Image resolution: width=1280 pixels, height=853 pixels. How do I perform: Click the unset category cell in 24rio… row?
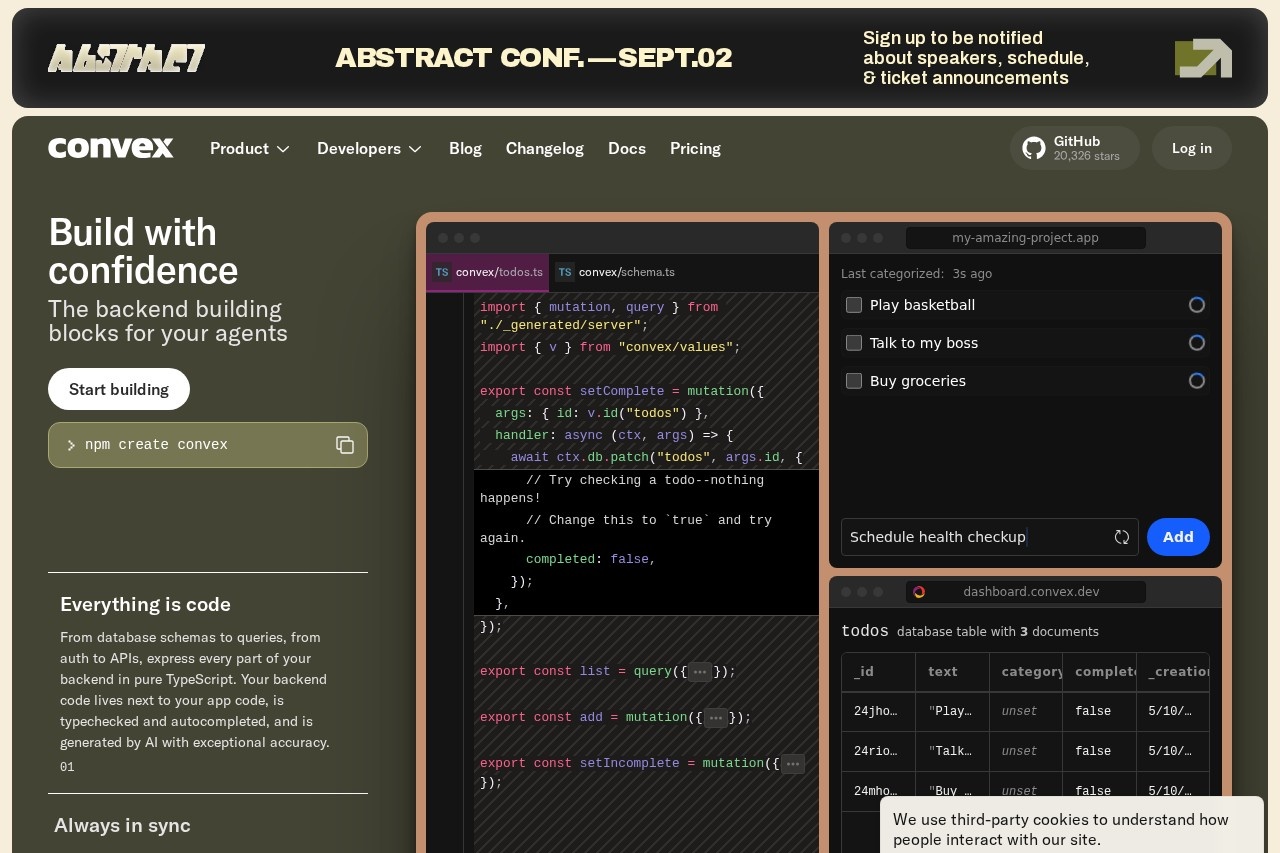pos(1026,751)
